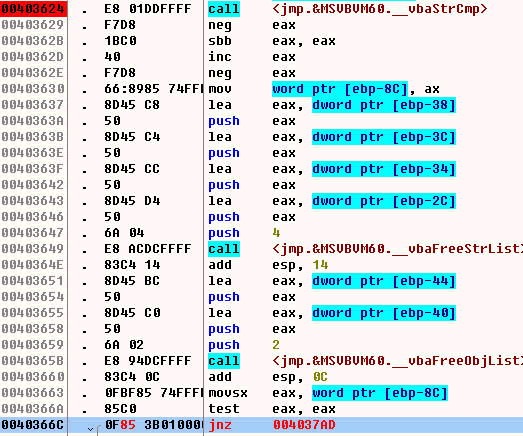This screenshot has height=436, width=523.
Task: Select operand dword ptr [ebp-3C]
Action: tap(384, 137)
